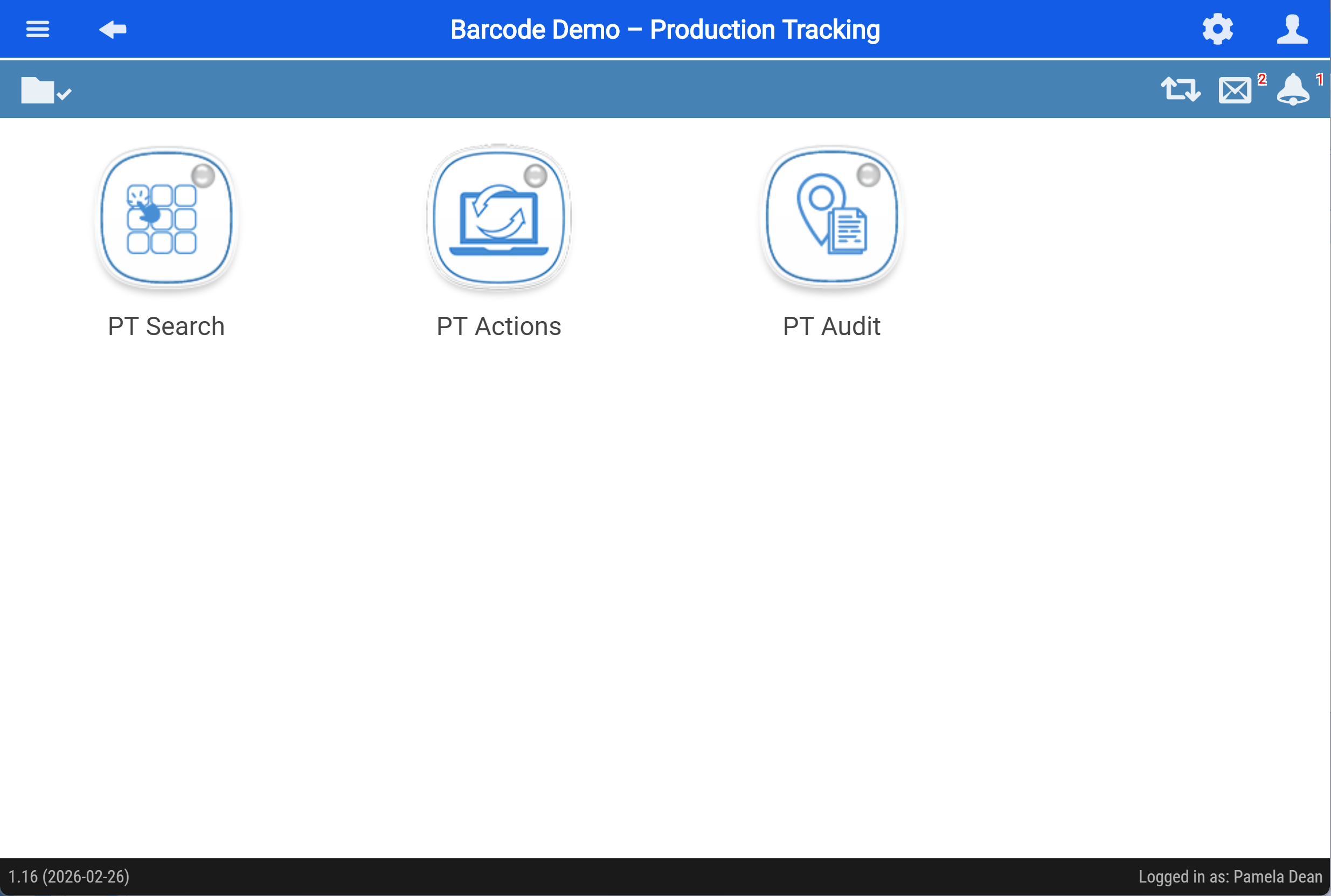Click the gray status dot on PT Search
Image resolution: width=1331 pixels, height=896 pixels.
point(203,176)
